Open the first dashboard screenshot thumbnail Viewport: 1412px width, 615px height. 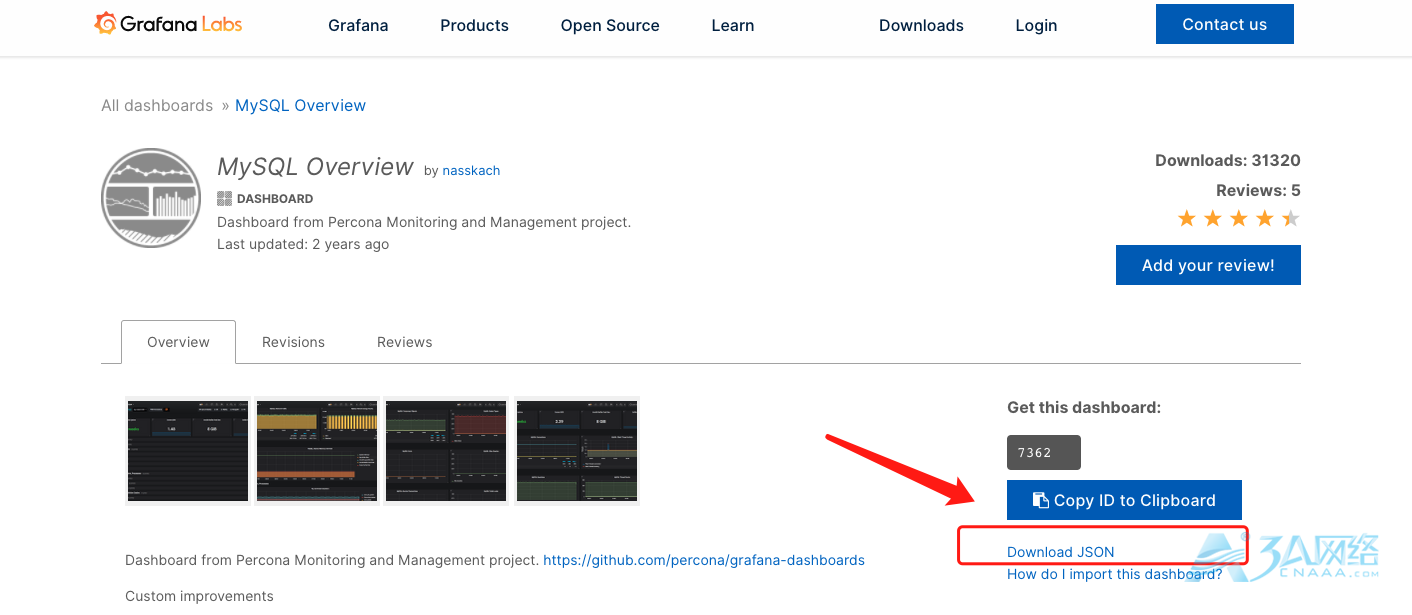(x=188, y=450)
